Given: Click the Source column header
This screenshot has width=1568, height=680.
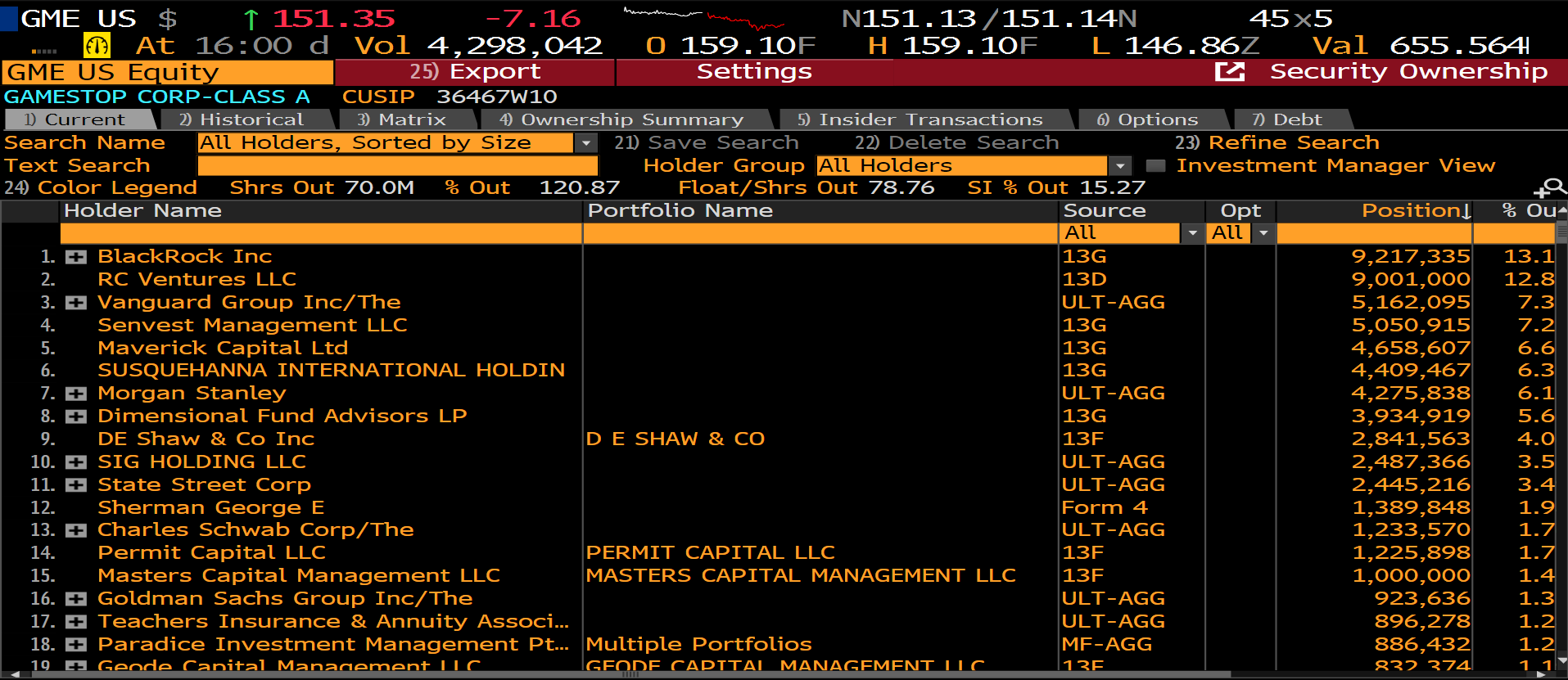Looking at the screenshot, I should click(x=1104, y=210).
